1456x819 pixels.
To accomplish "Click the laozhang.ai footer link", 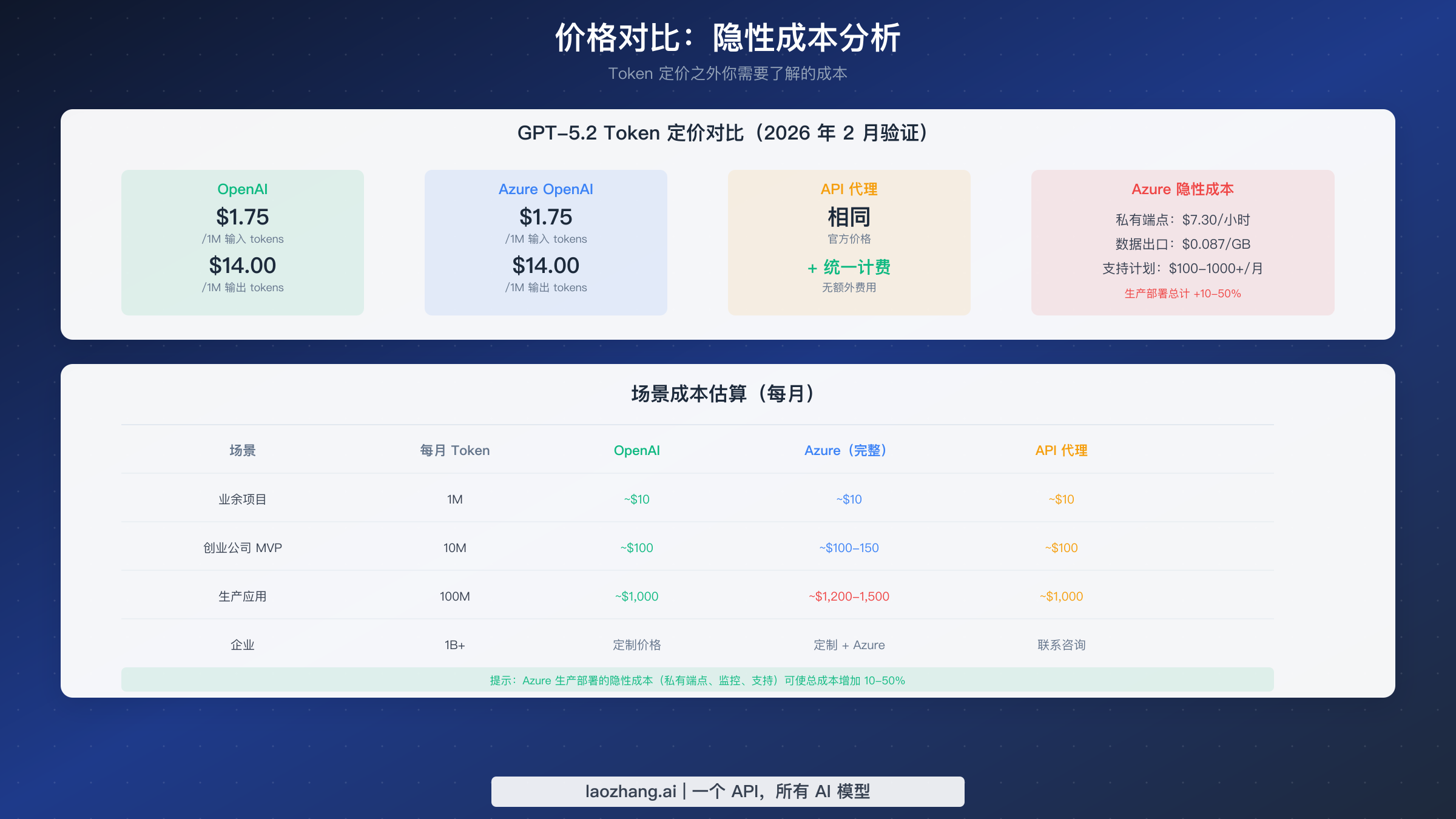I will click(x=727, y=791).
